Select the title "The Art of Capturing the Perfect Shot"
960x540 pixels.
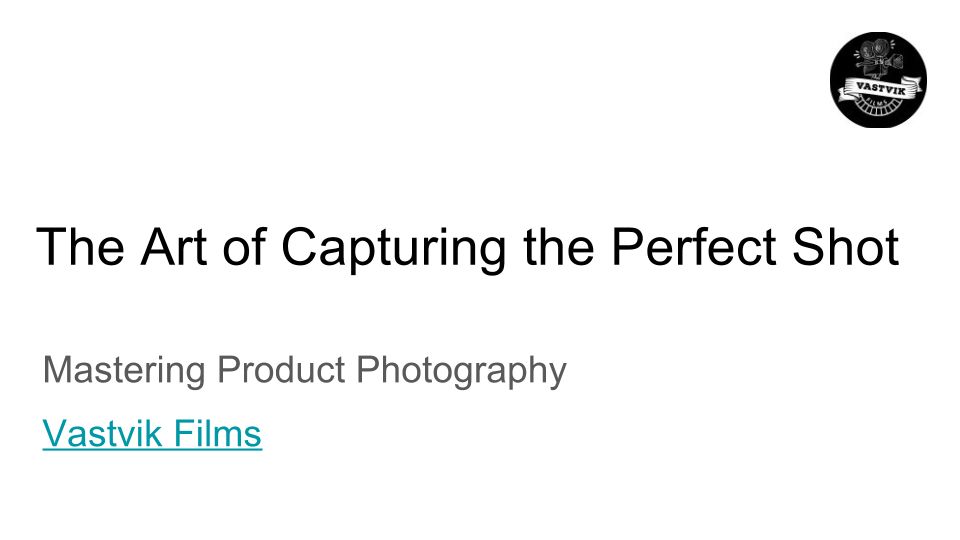coord(467,247)
